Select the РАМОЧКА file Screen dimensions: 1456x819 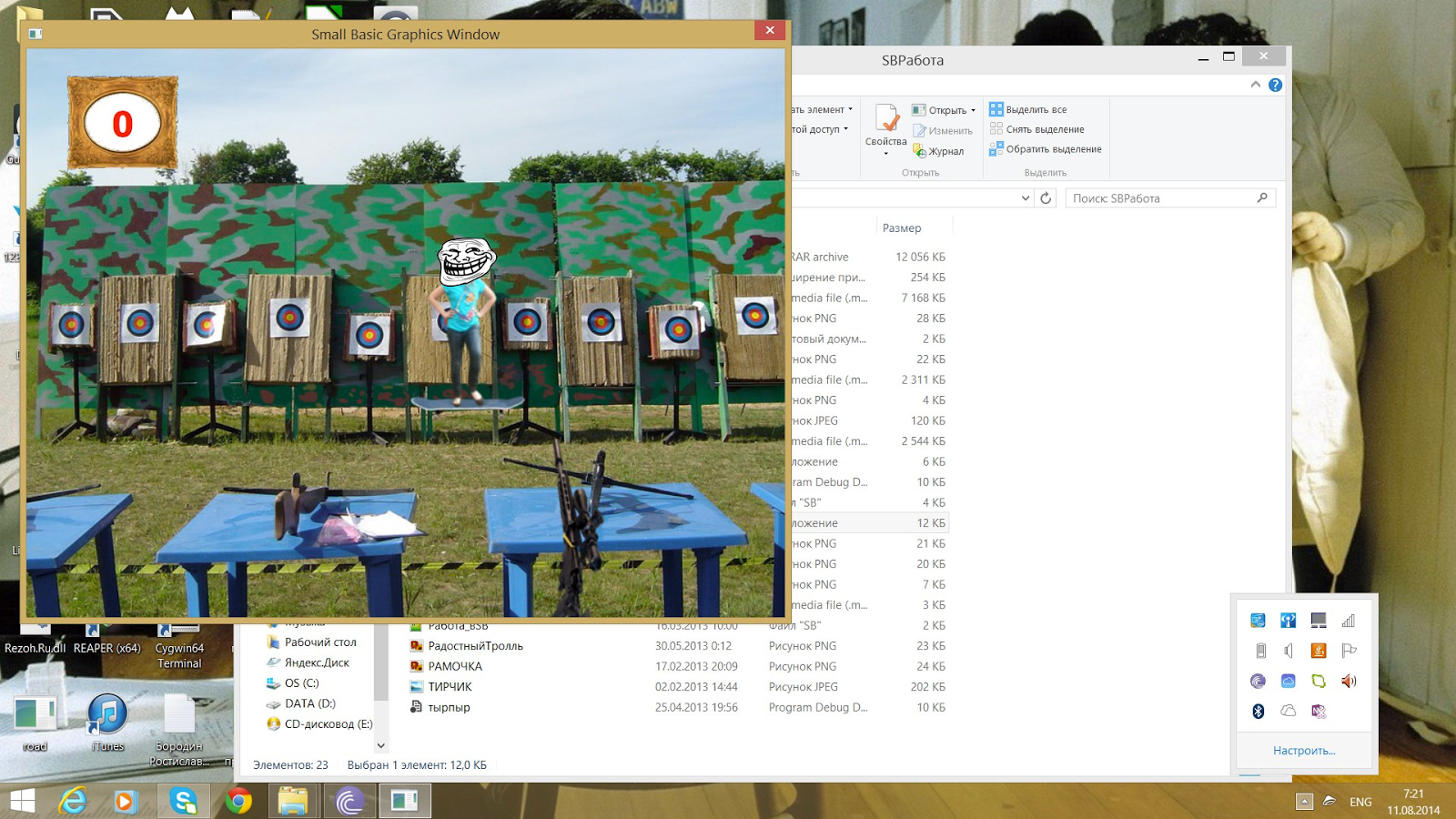(x=455, y=666)
